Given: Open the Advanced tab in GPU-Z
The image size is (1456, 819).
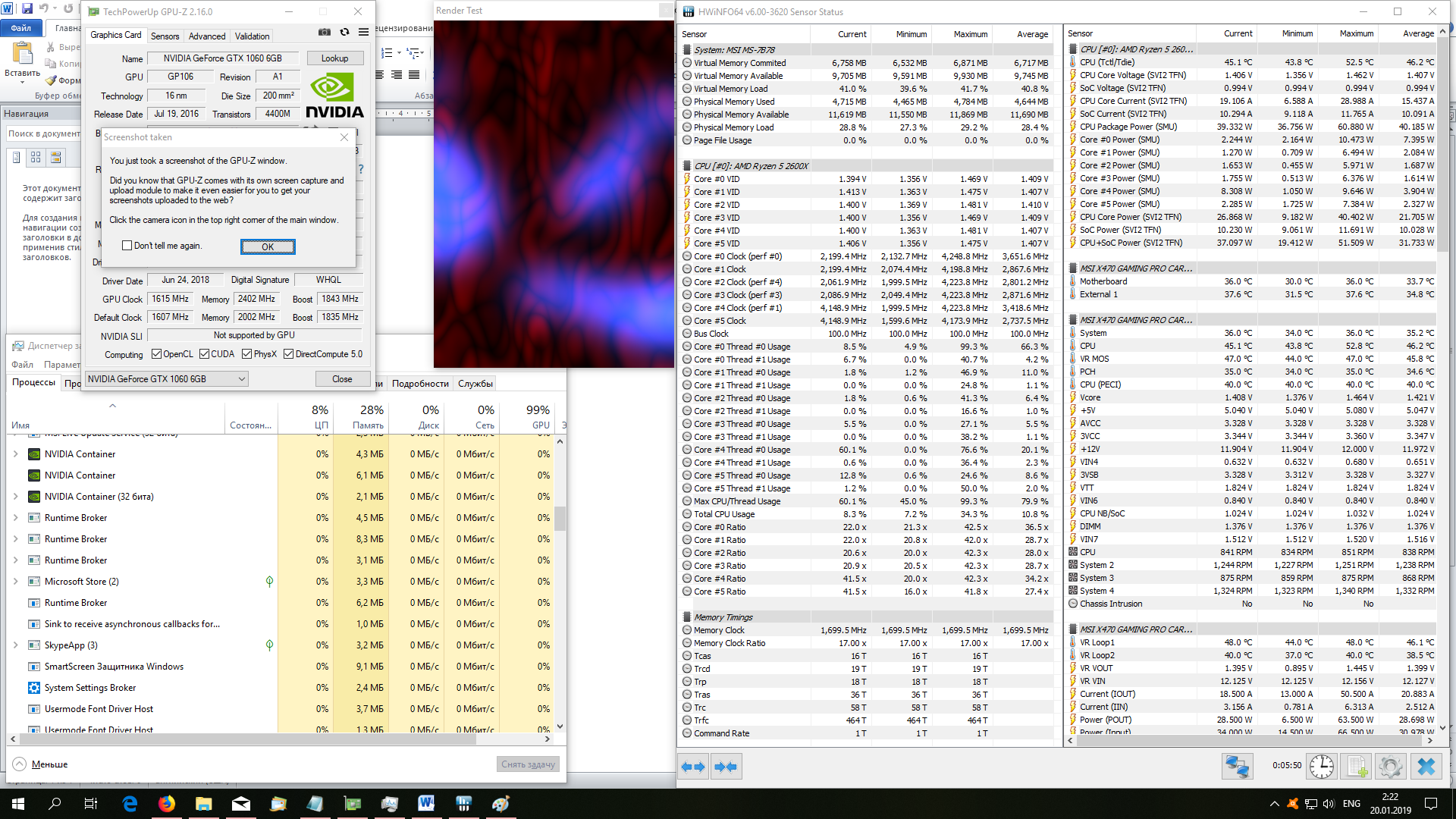Looking at the screenshot, I should click(207, 36).
